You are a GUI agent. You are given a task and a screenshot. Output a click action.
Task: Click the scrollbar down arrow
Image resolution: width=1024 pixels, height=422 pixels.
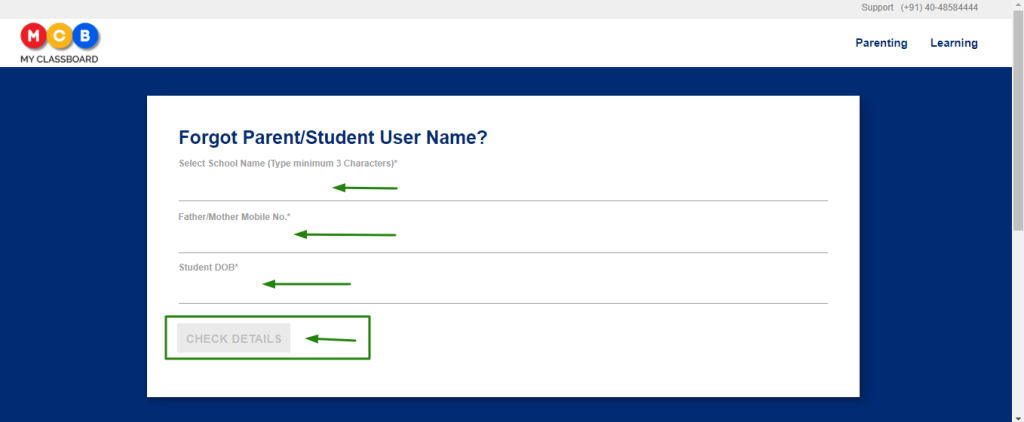(x=1018, y=417)
